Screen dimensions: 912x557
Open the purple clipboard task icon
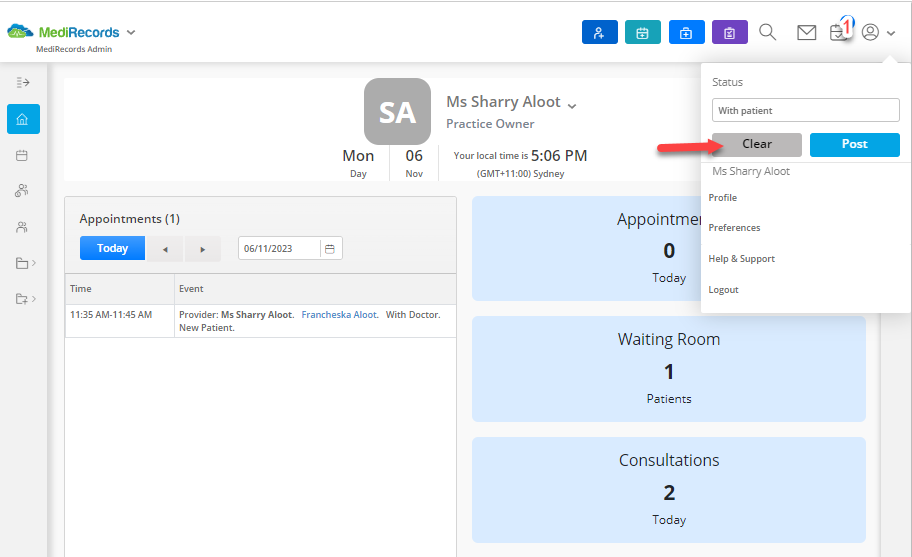pyautogui.click(x=730, y=33)
